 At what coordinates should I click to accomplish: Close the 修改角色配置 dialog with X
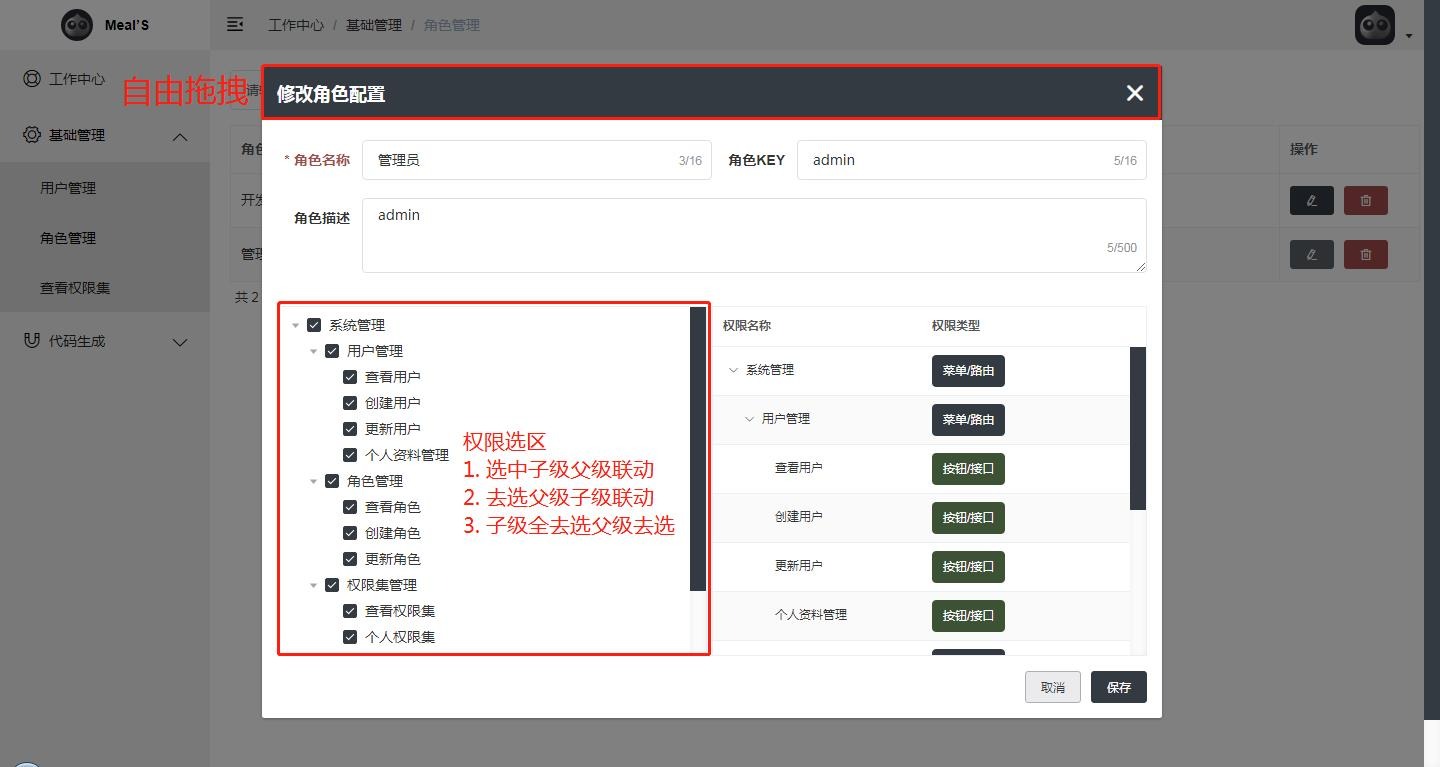tap(1134, 93)
